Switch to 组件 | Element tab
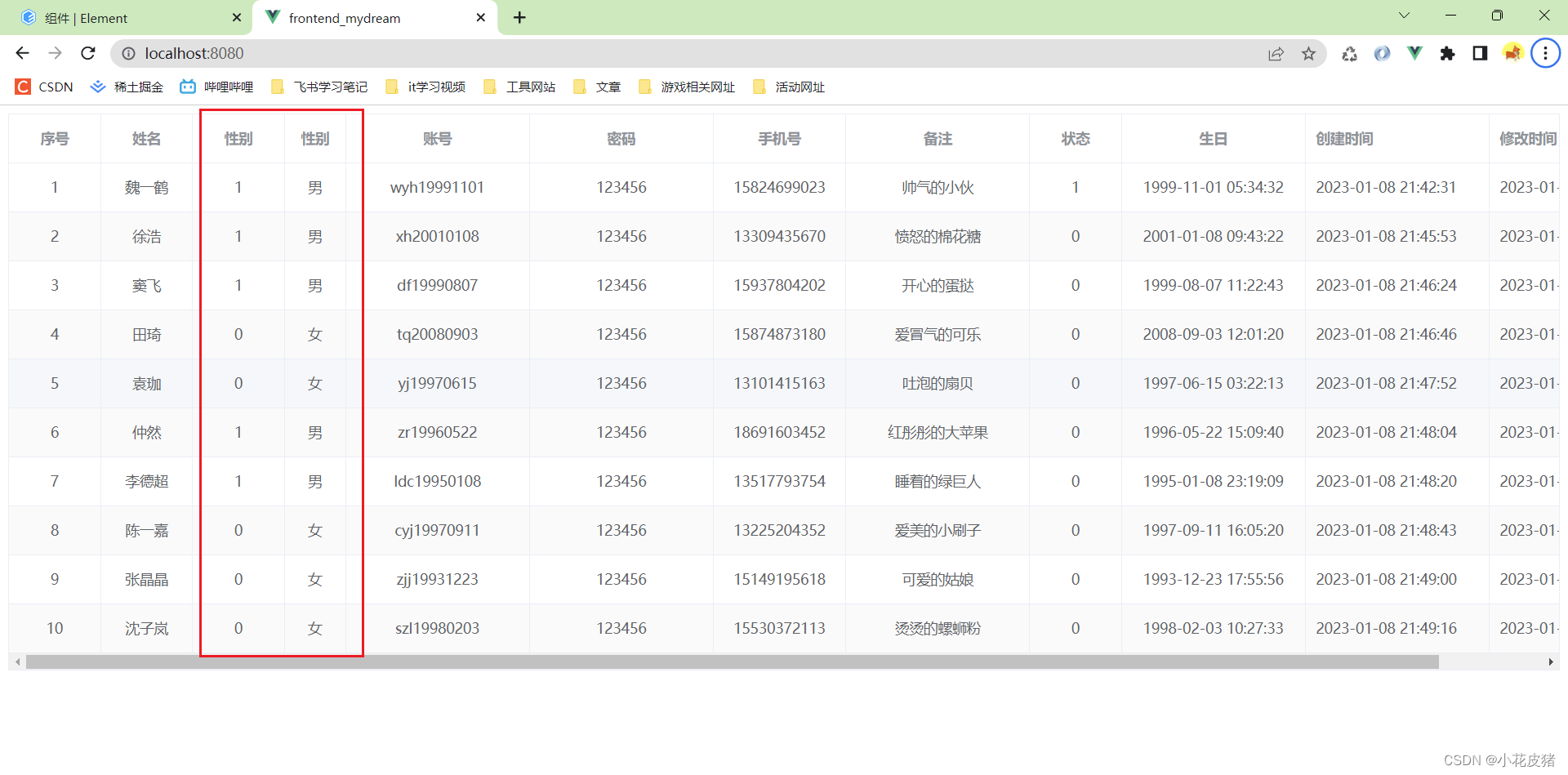1568x775 pixels. point(127,17)
